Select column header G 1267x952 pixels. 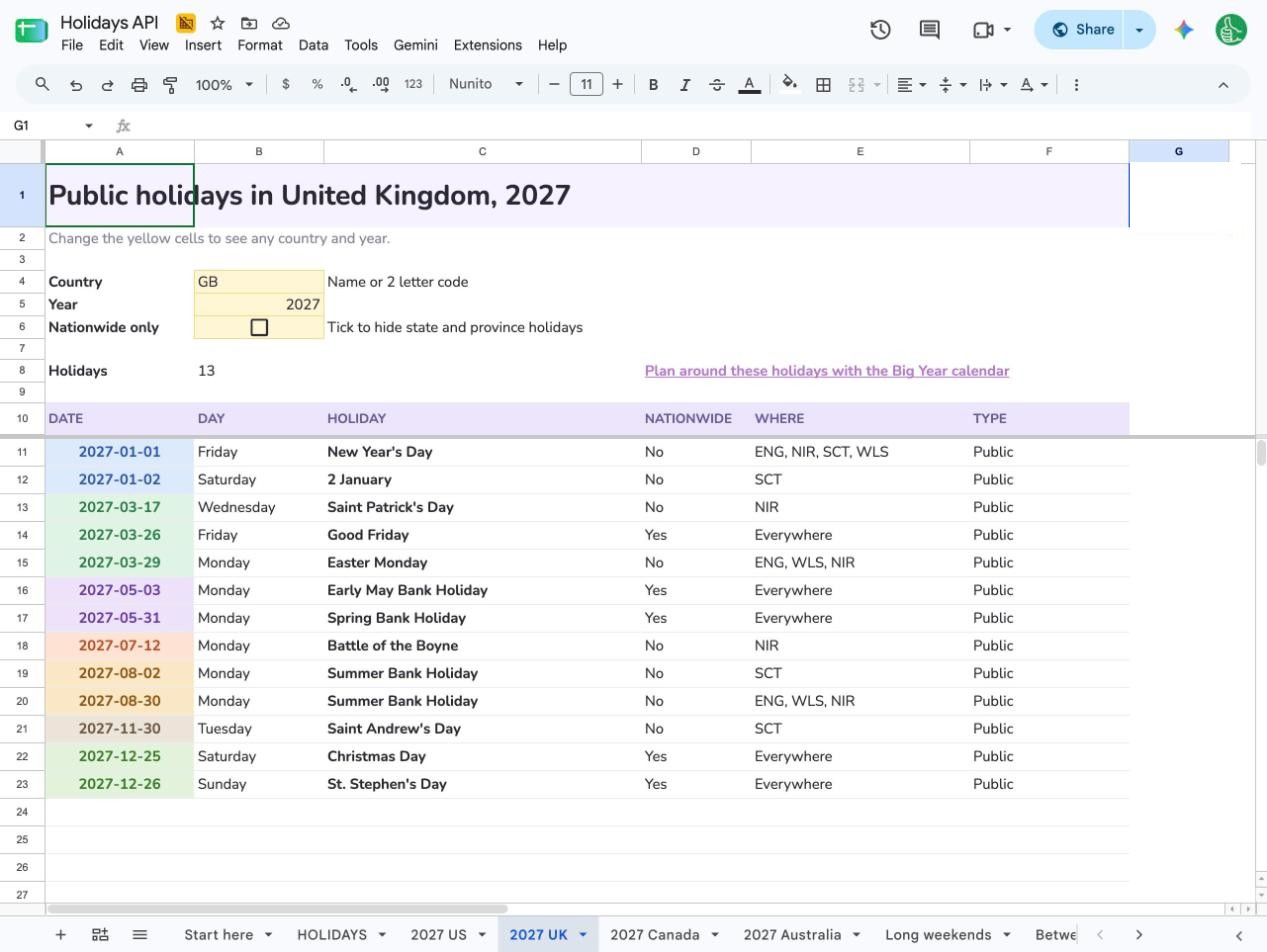pyautogui.click(x=1178, y=151)
